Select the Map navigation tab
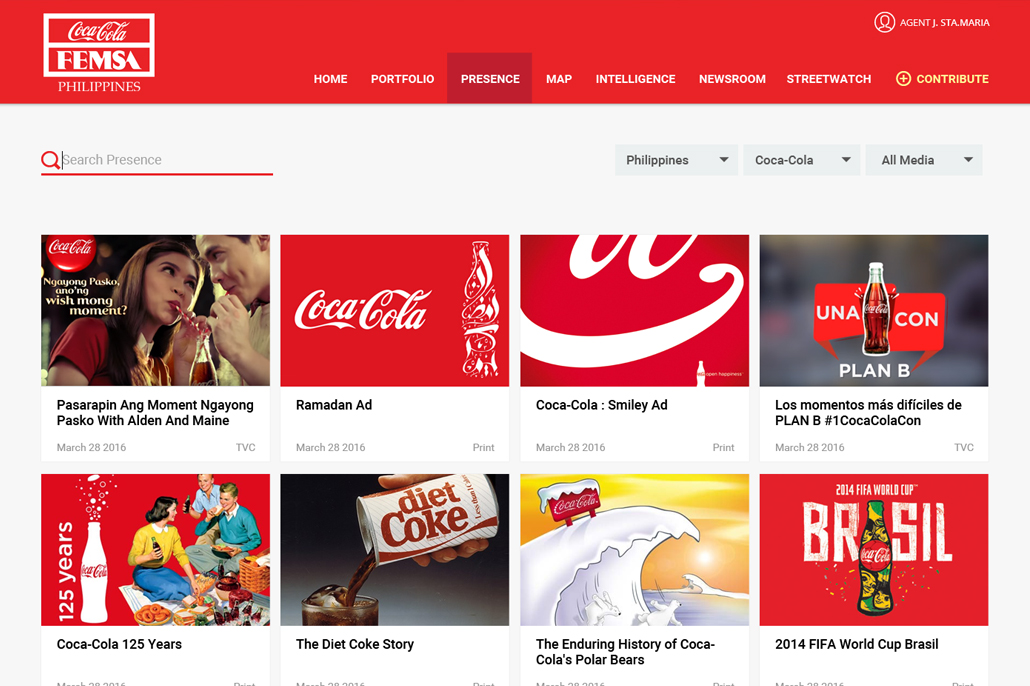This screenshot has width=1030, height=686. click(558, 79)
